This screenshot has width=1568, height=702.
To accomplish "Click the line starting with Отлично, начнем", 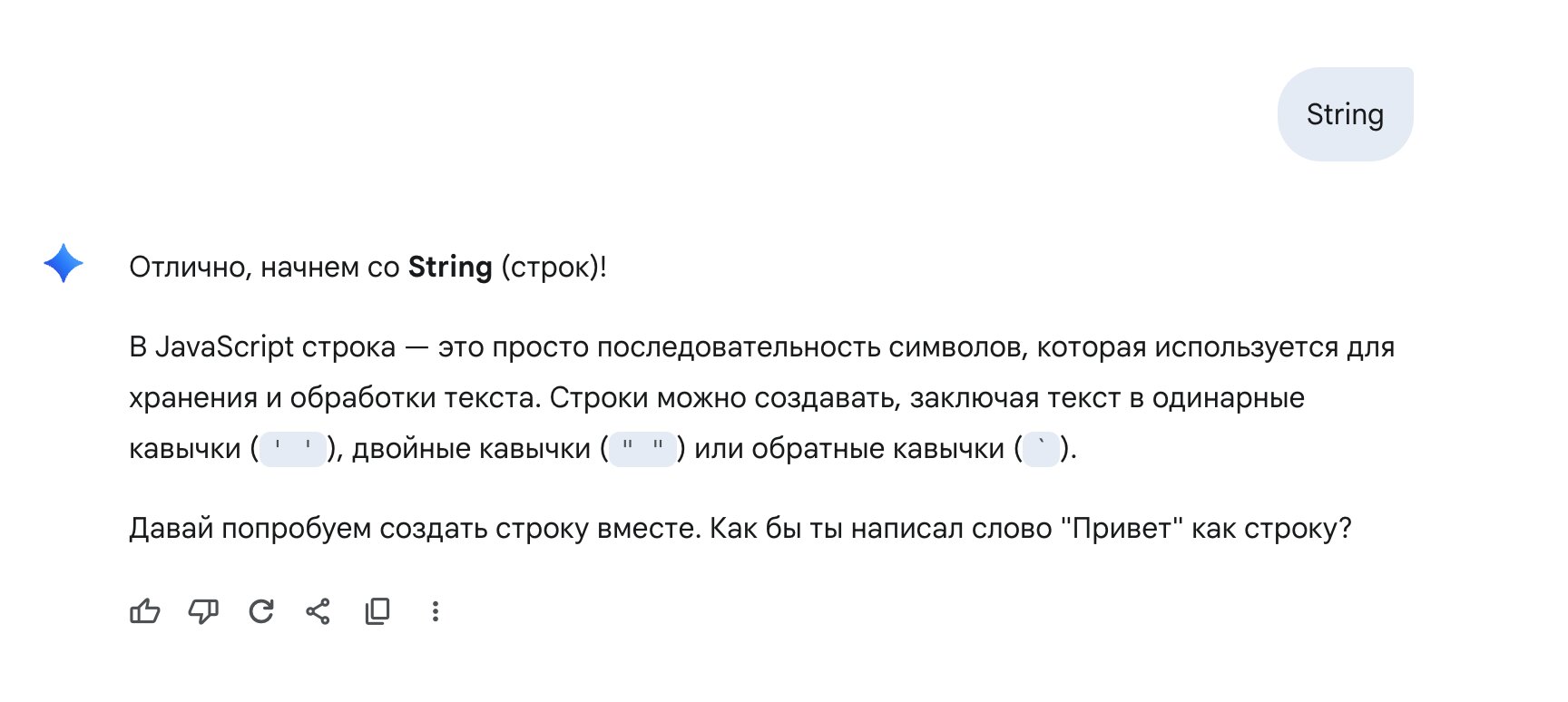I will click(367, 267).
